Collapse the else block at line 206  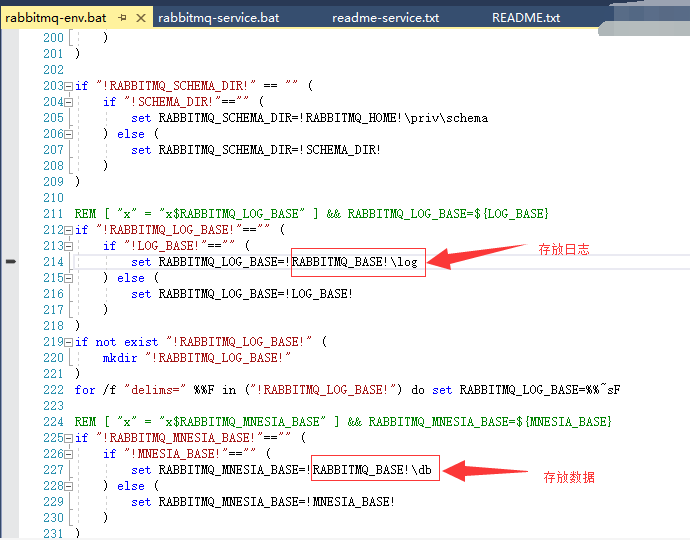click(x=68, y=134)
